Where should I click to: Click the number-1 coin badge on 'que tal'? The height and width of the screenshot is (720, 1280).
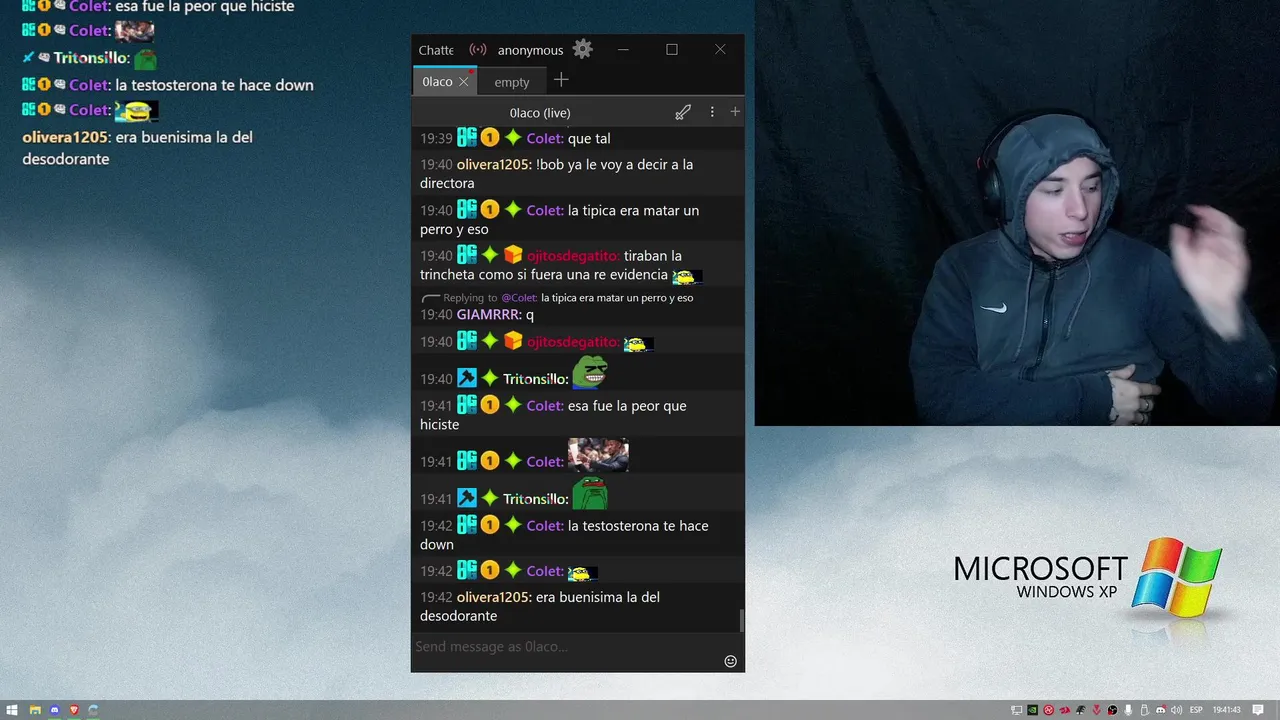(x=489, y=138)
